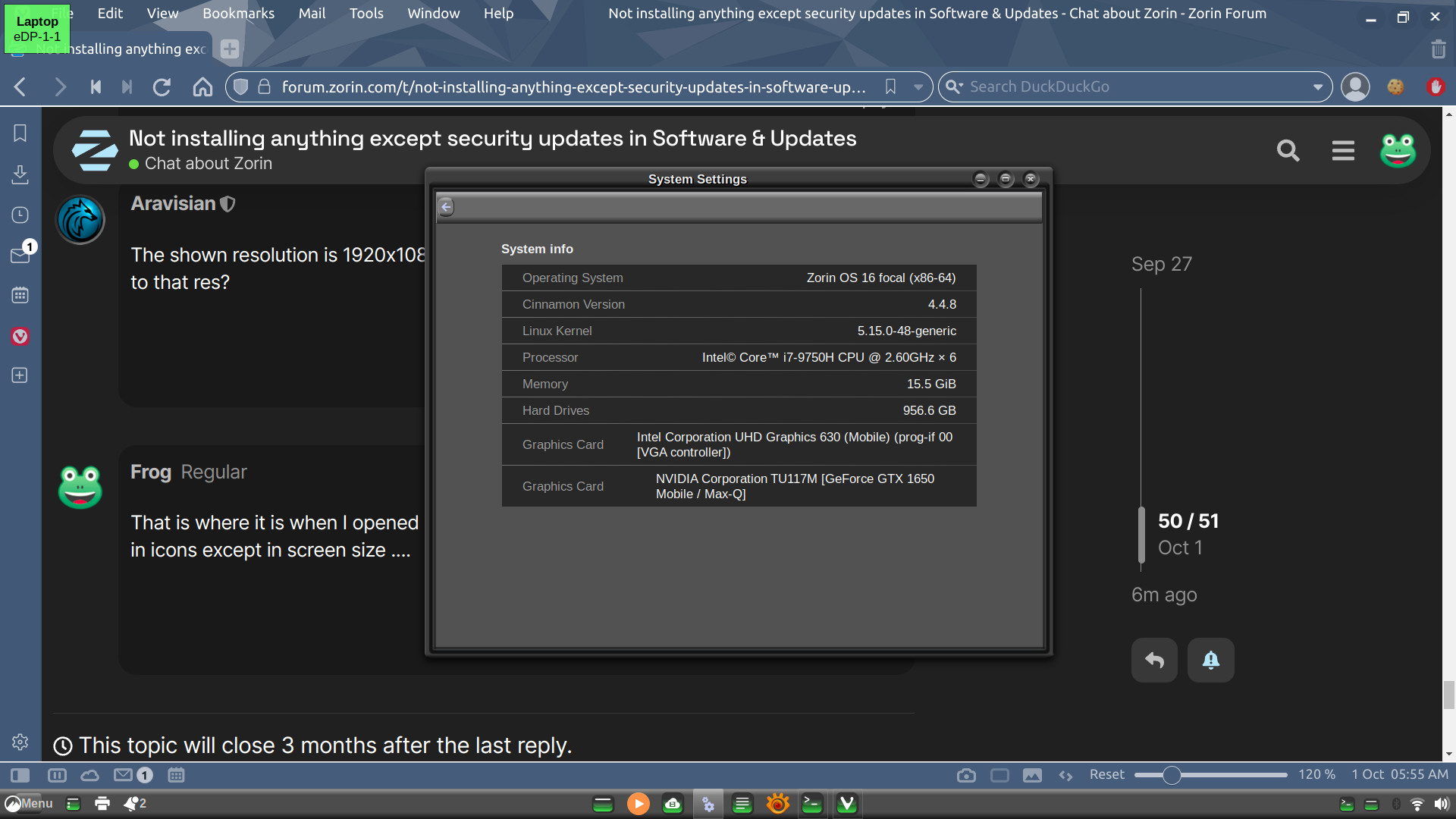Open the red hand blocker extension
1456x819 pixels.
(1435, 86)
